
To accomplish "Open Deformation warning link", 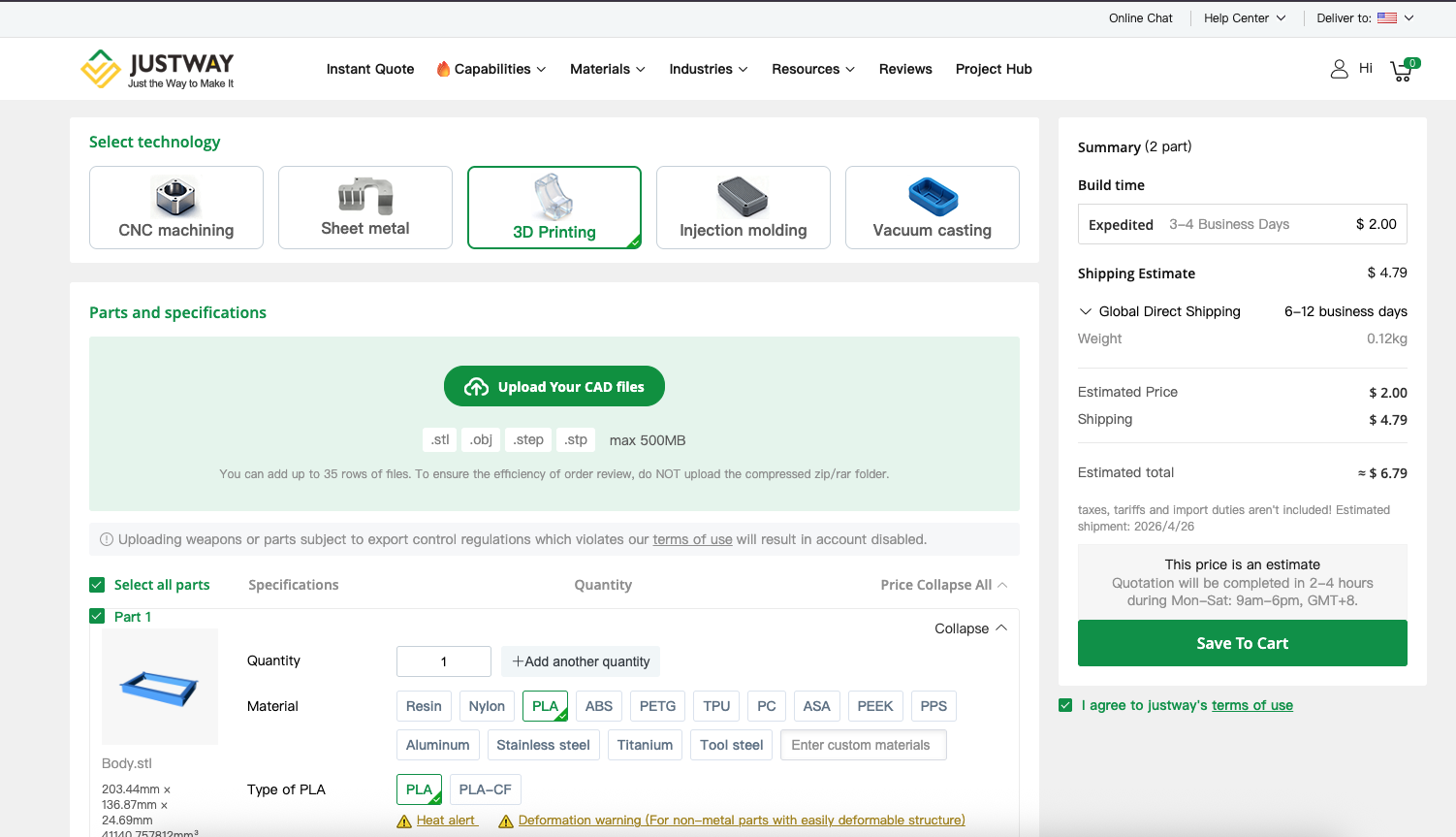I will (742, 821).
